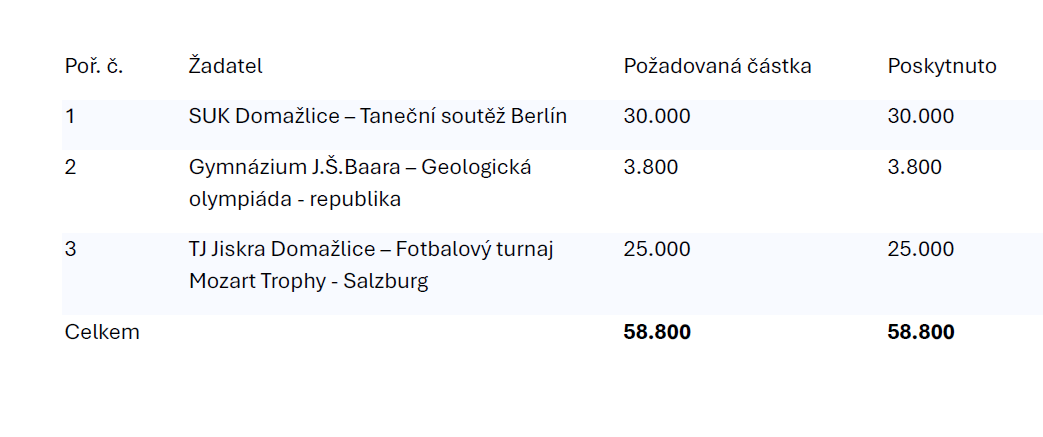Click SUK Domažlice – Taneční soutěž Berlín
Viewport: 1043px width, 437px height.
coord(378,116)
